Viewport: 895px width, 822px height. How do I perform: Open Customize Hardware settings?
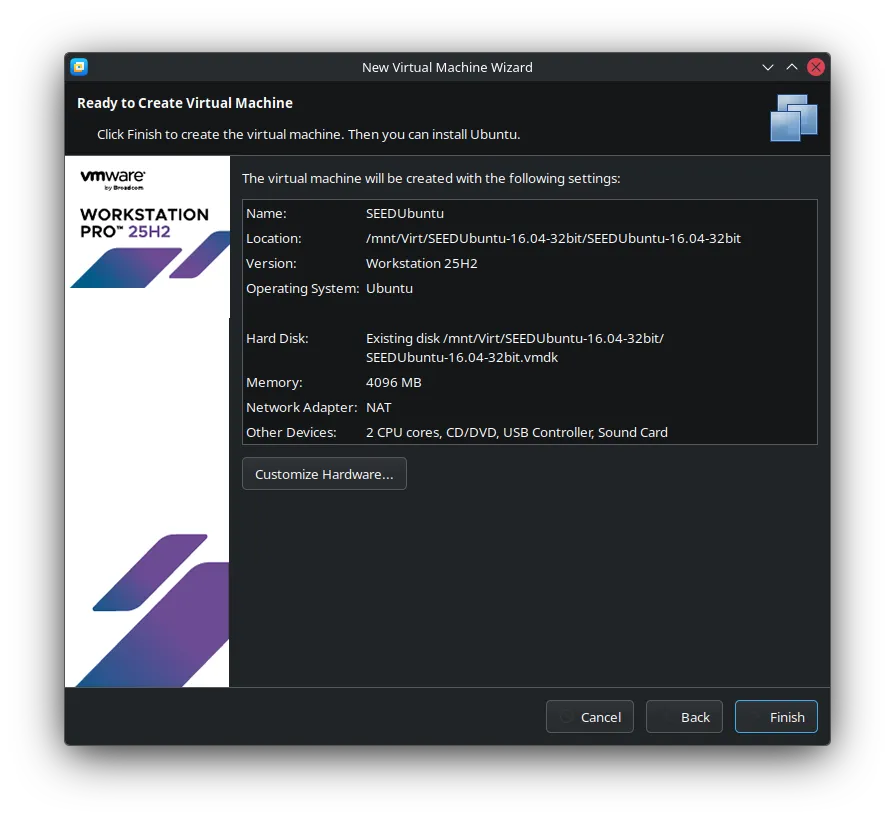[324, 474]
